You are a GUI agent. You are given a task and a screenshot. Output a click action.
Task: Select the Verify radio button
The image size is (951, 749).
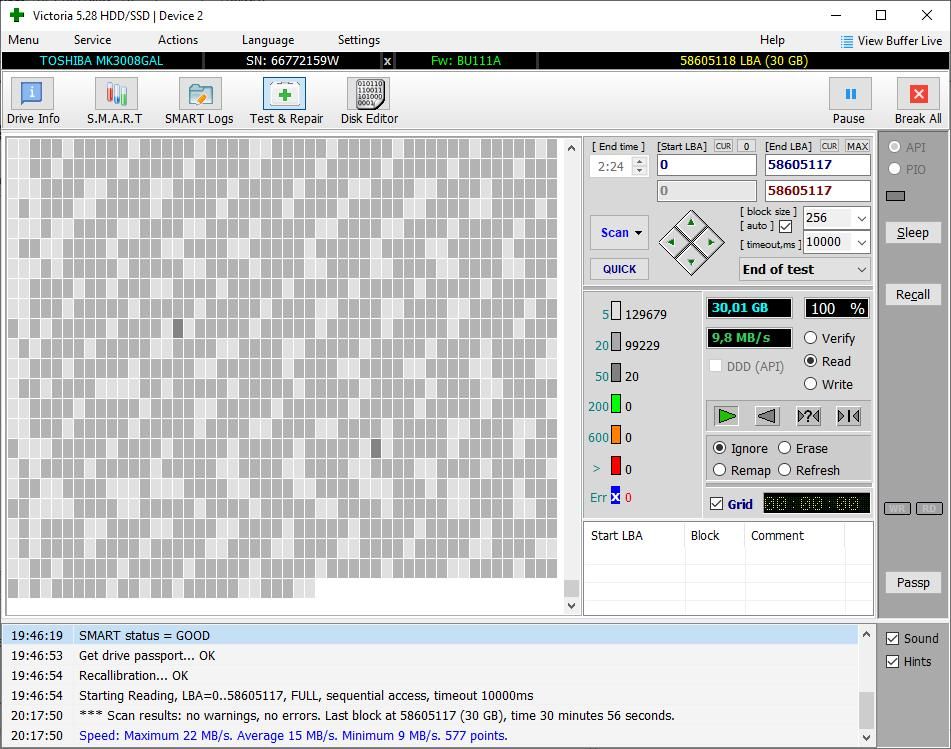[x=810, y=338]
